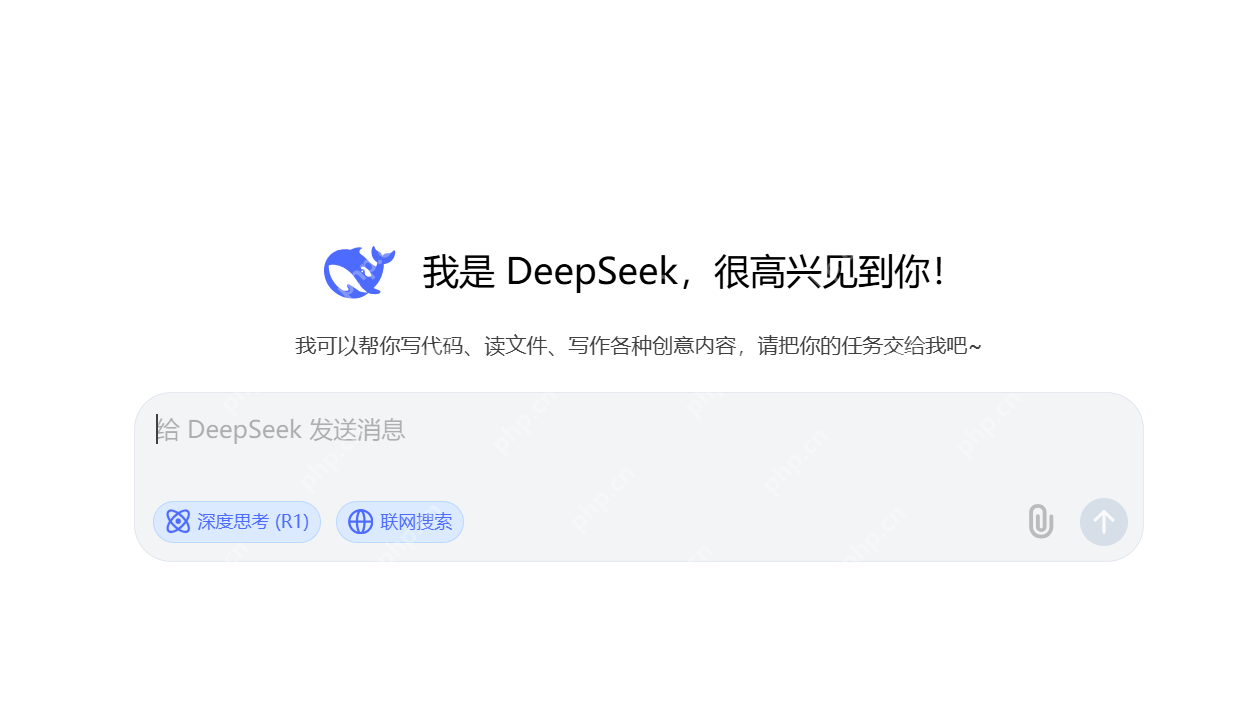This screenshot has height=705, width=1234.
Task: Send message with the up-arrow button
Action: pyautogui.click(x=1104, y=522)
